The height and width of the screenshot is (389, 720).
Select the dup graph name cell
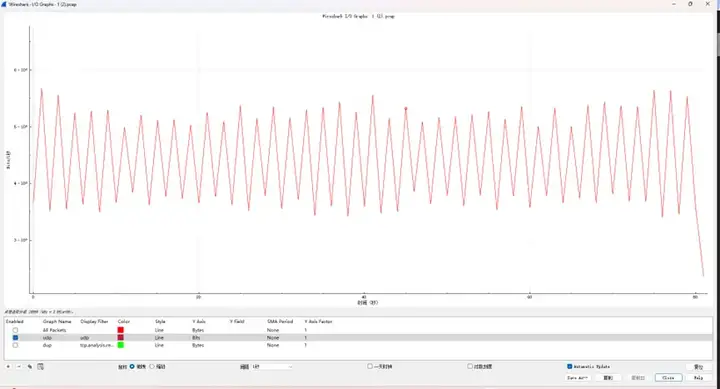[x=47, y=345]
